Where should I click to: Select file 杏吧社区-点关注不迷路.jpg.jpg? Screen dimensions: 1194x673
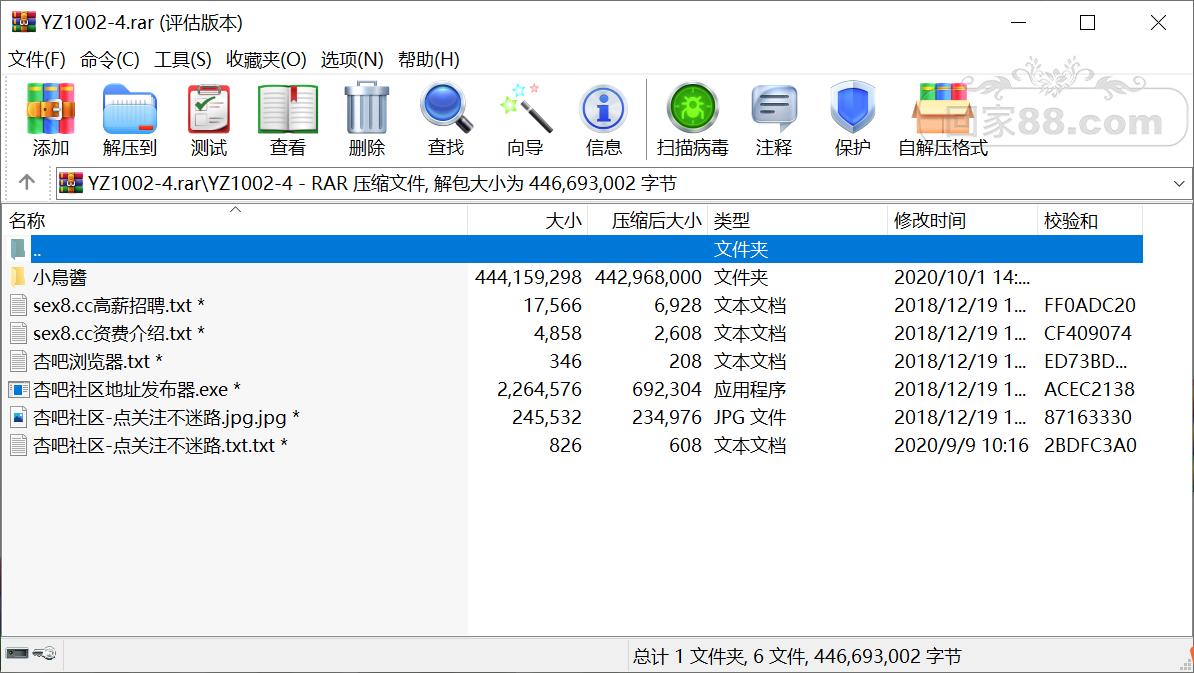[x=166, y=418]
